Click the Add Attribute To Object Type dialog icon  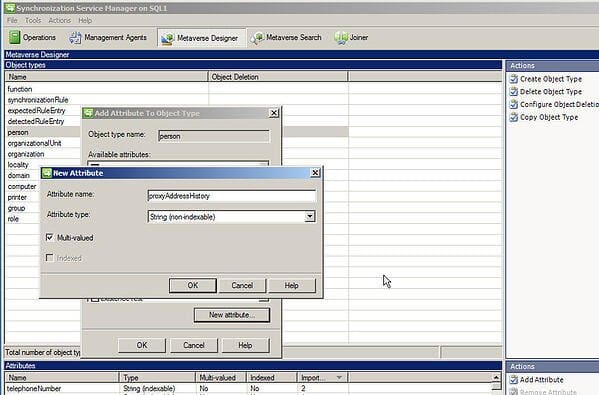coord(88,113)
